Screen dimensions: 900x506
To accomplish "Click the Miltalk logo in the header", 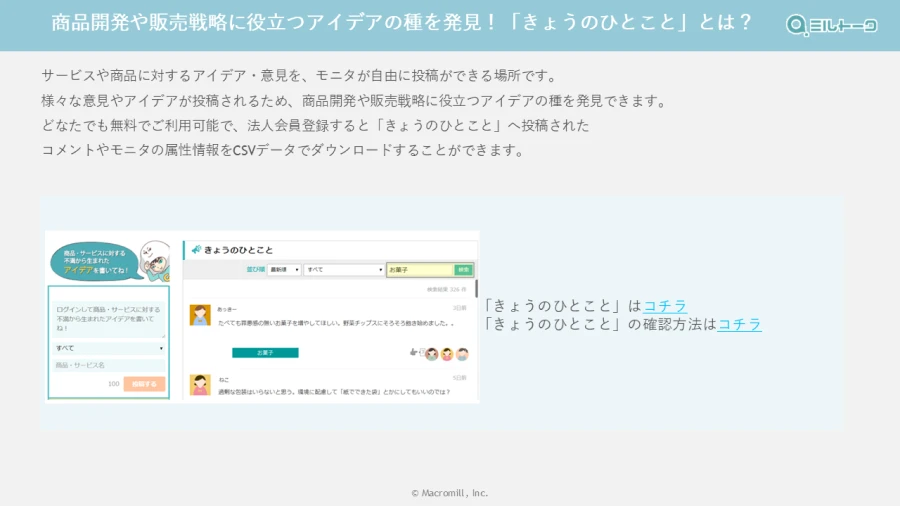I will click(831, 25).
